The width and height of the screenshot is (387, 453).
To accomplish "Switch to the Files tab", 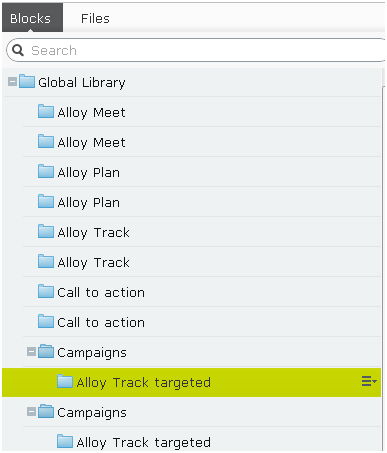I will pyautogui.click(x=95, y=18).
